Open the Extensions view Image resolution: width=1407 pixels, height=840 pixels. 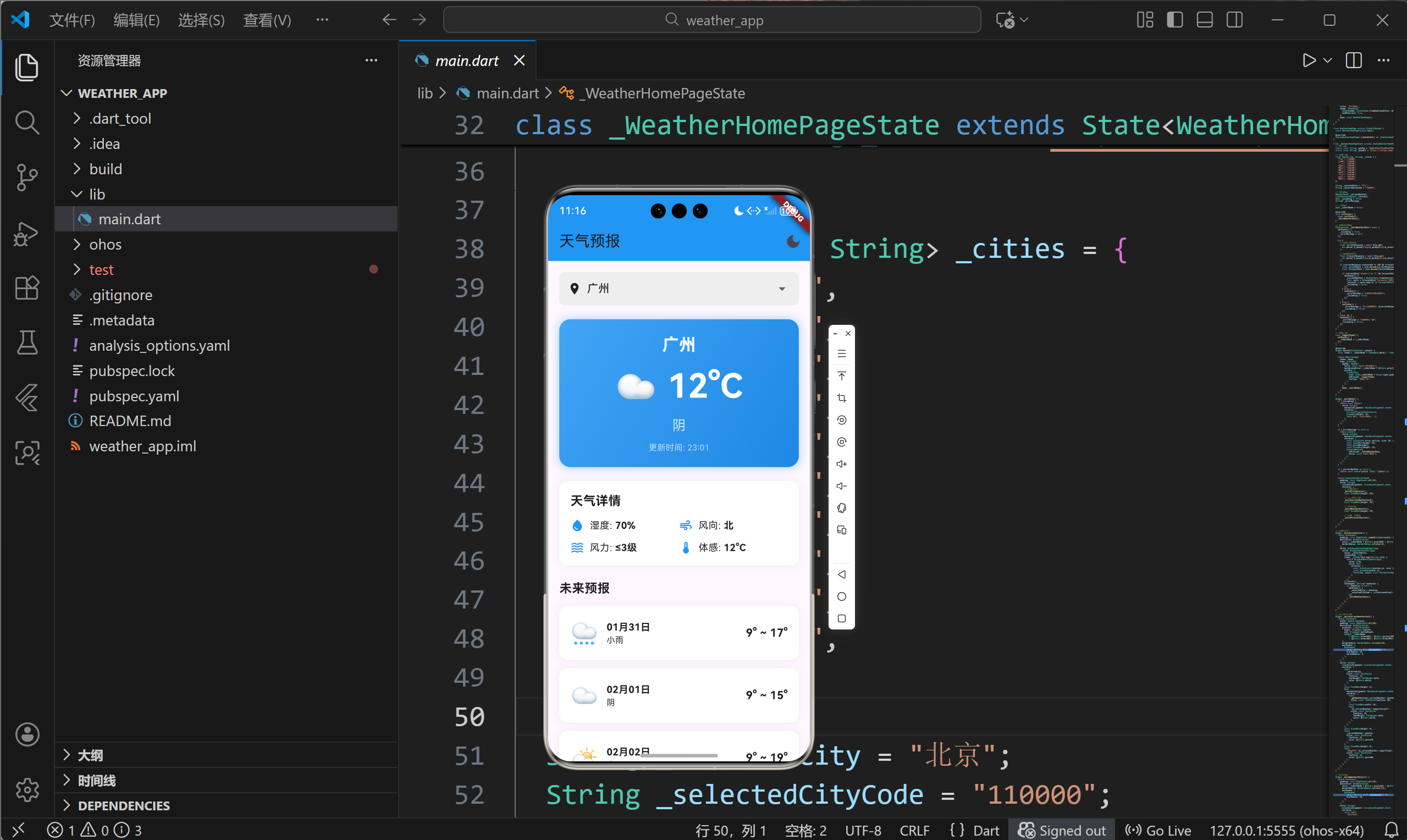tap(26, 288)
